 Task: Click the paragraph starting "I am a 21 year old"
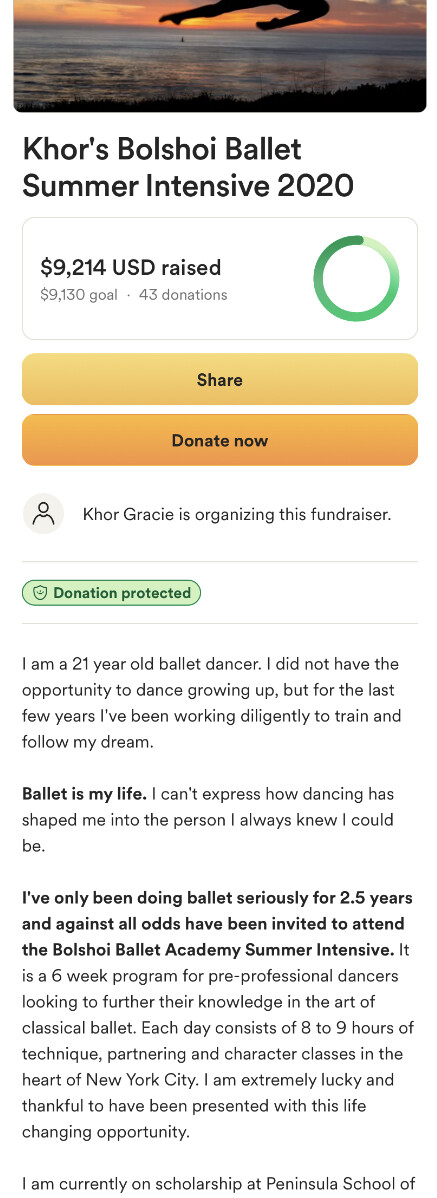coord(211,703)
